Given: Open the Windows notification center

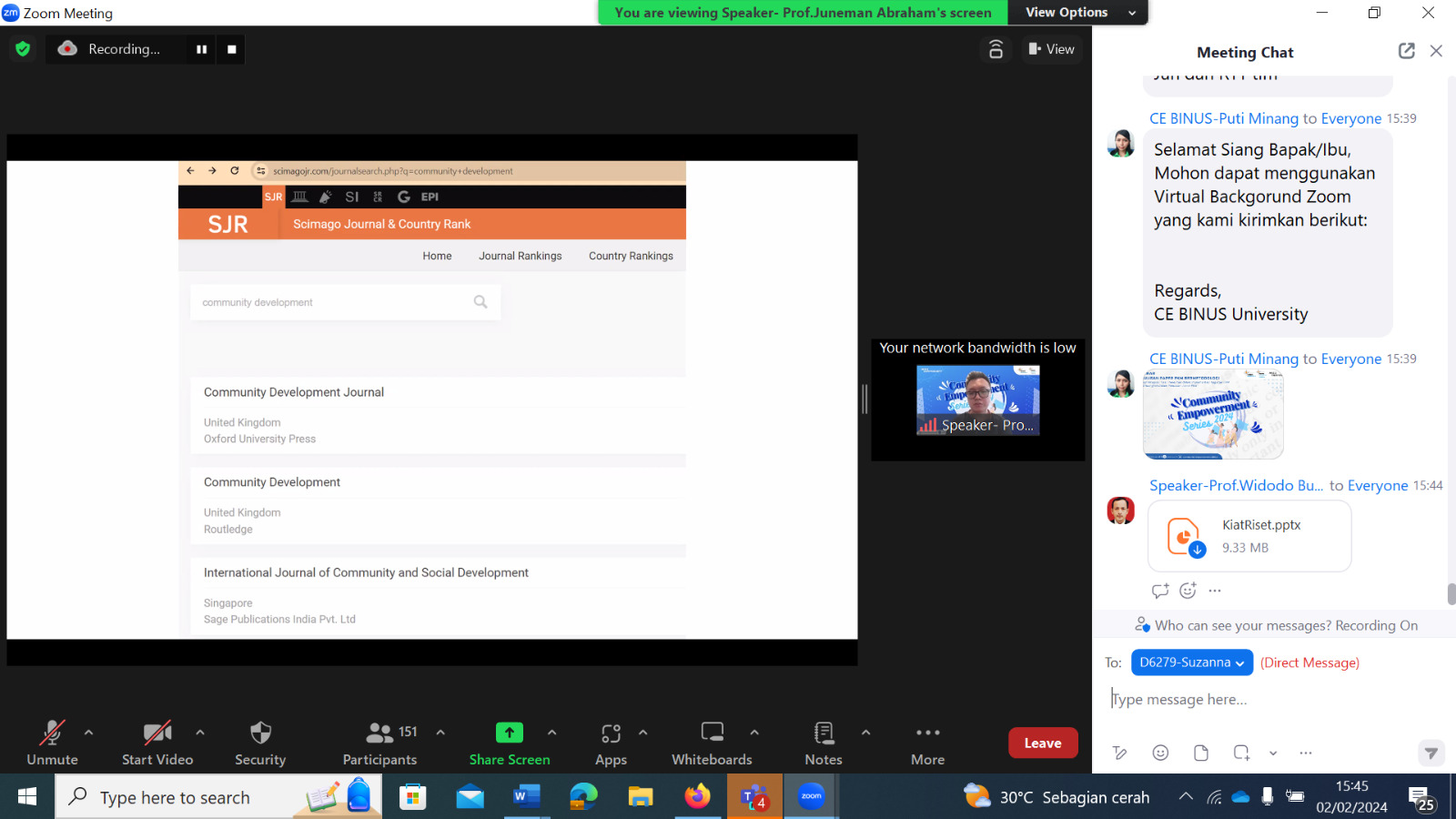Looking at the screenshot, I should 1421,798.
